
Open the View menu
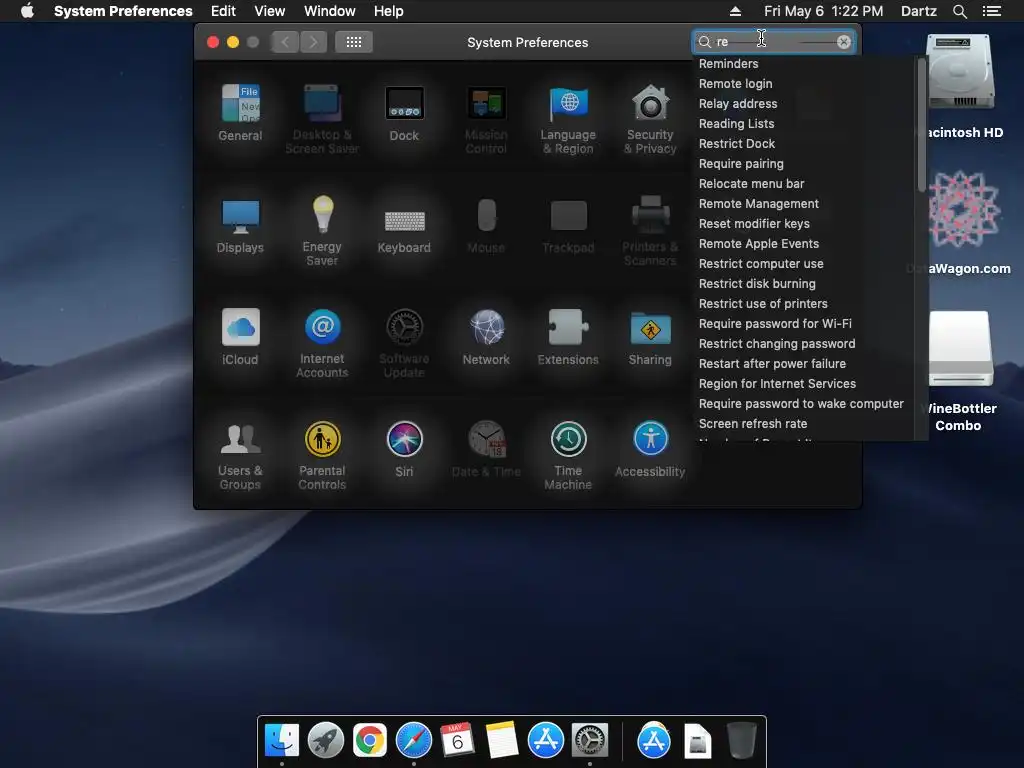(x=270, y=11)
